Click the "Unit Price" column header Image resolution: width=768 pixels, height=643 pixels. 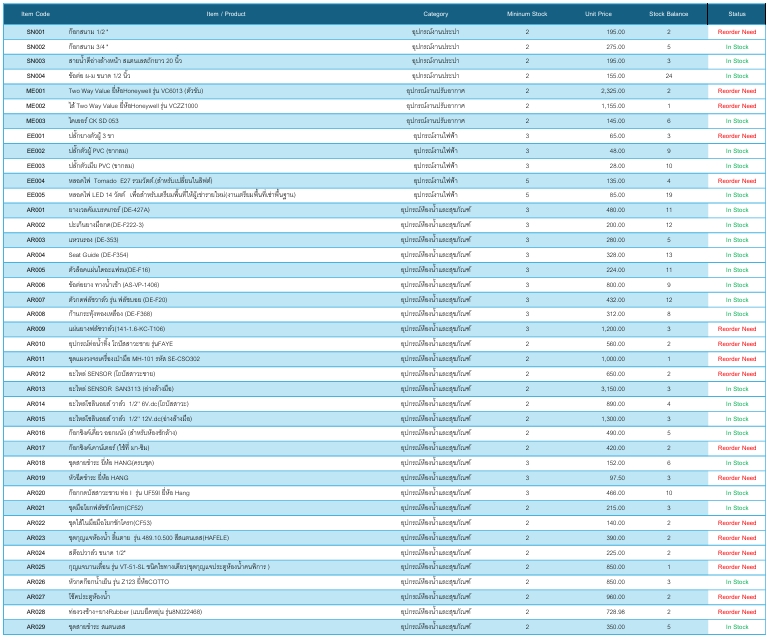(598, 14)
